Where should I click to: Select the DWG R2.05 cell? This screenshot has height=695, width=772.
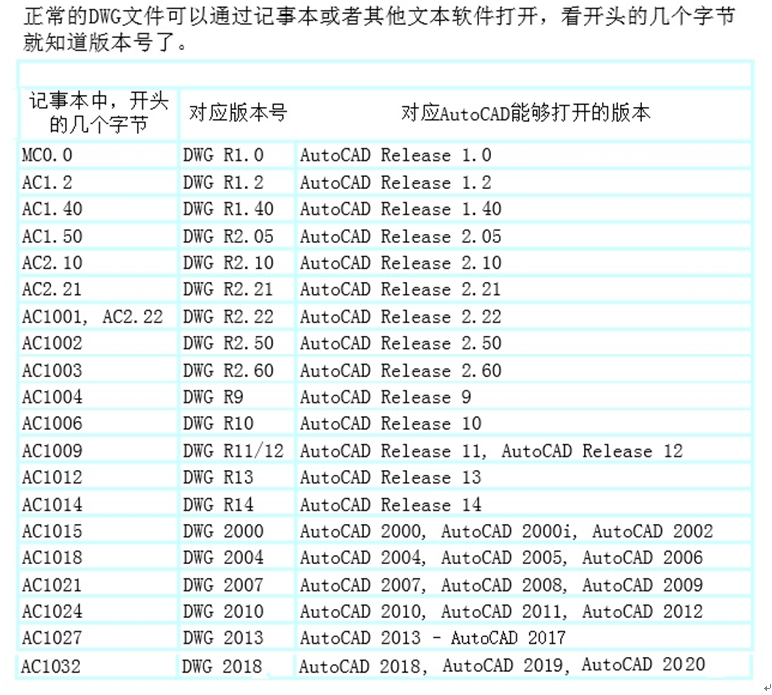237,236
